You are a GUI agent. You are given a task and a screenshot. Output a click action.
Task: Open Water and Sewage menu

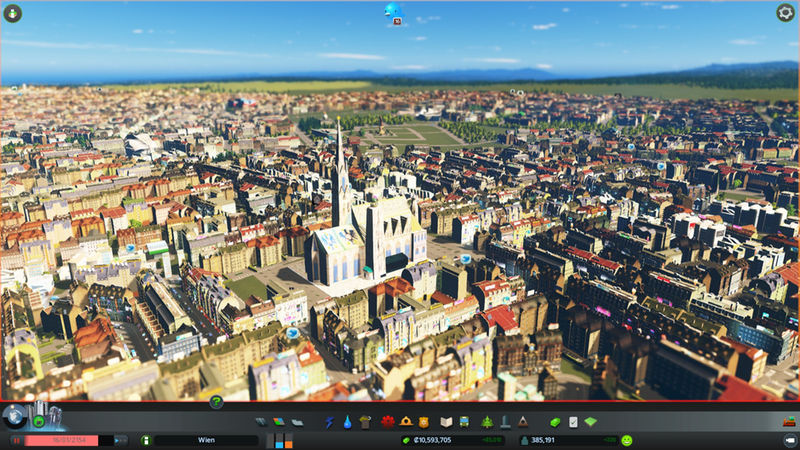point(346,422)
